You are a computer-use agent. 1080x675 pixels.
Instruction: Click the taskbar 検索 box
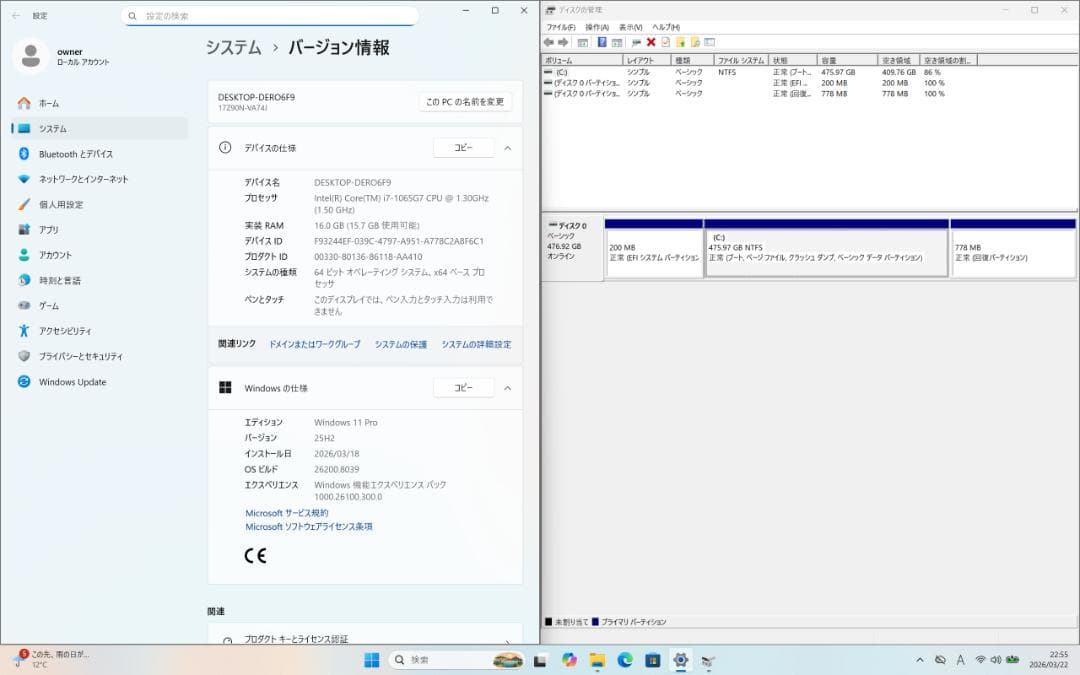pyautogui.click(x=456, y=660)
